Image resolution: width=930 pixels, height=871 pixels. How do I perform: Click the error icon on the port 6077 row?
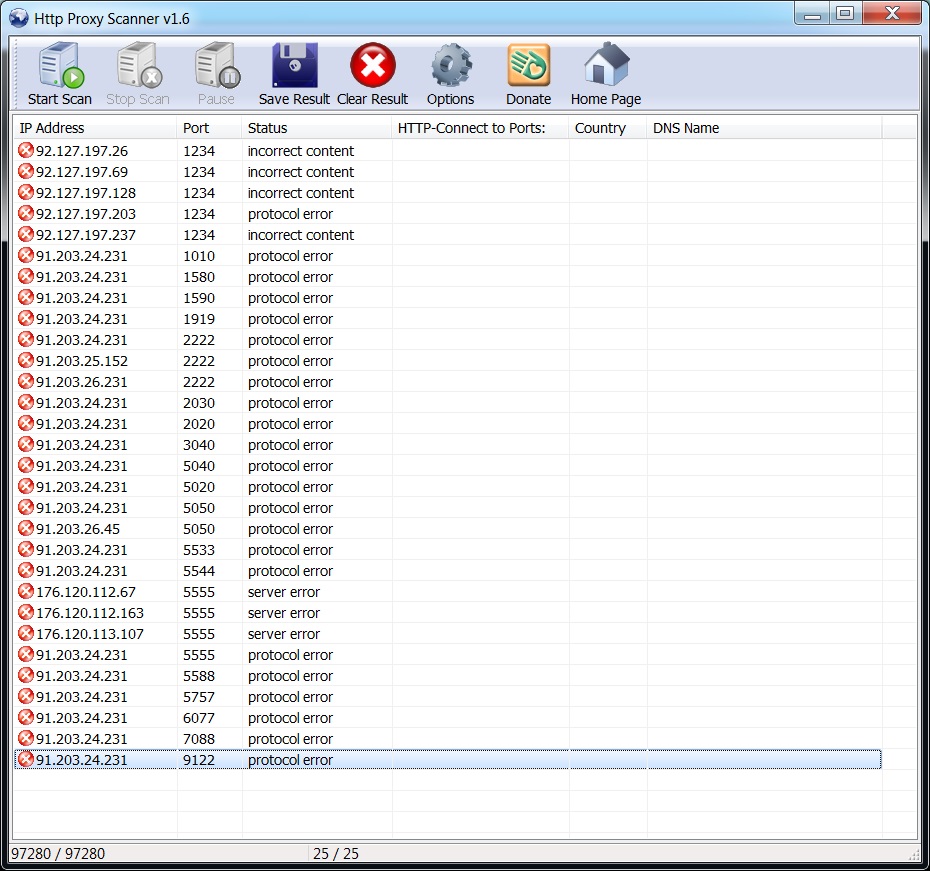pyautogui.click(x=26, y=717)
